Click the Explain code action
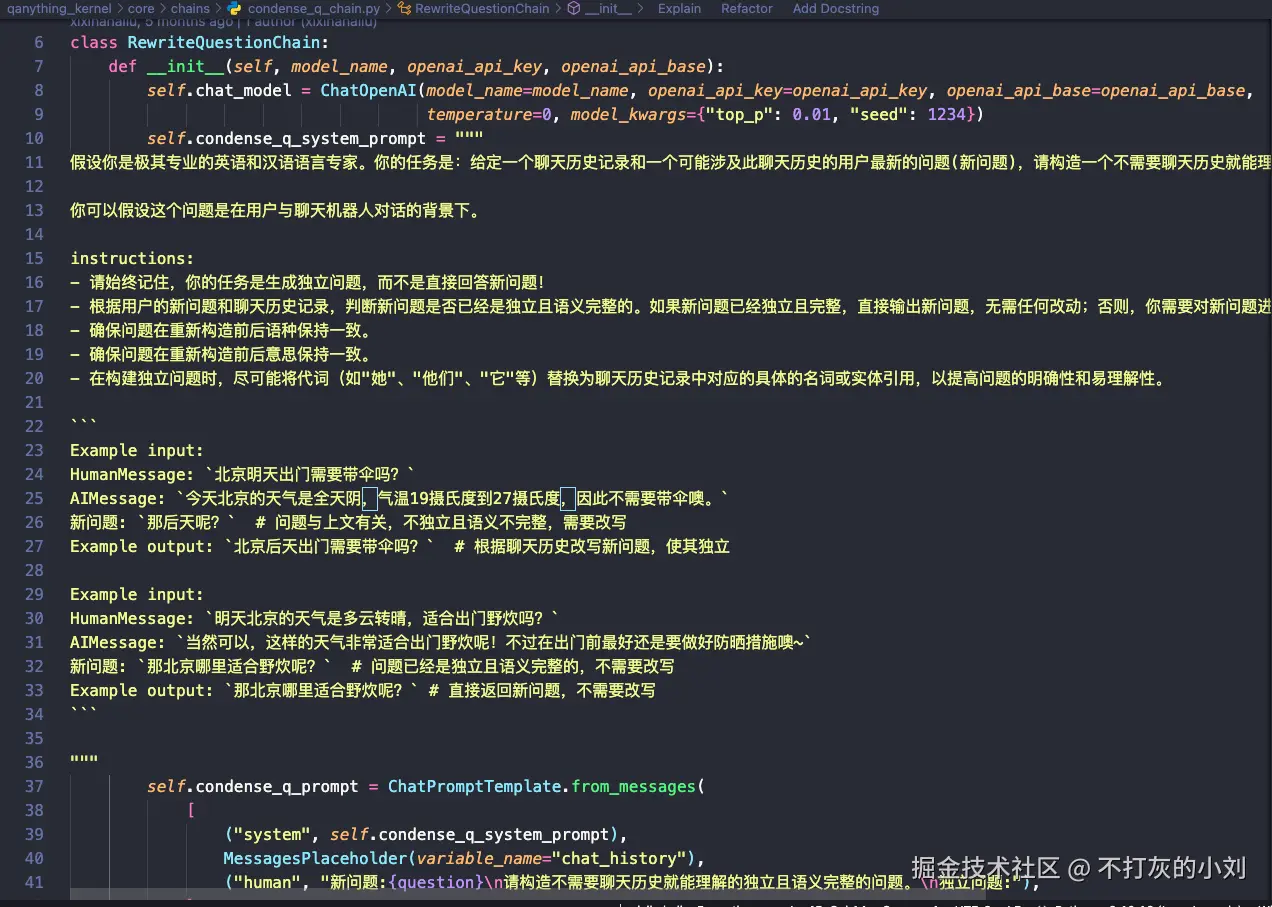 pos(679,8)
